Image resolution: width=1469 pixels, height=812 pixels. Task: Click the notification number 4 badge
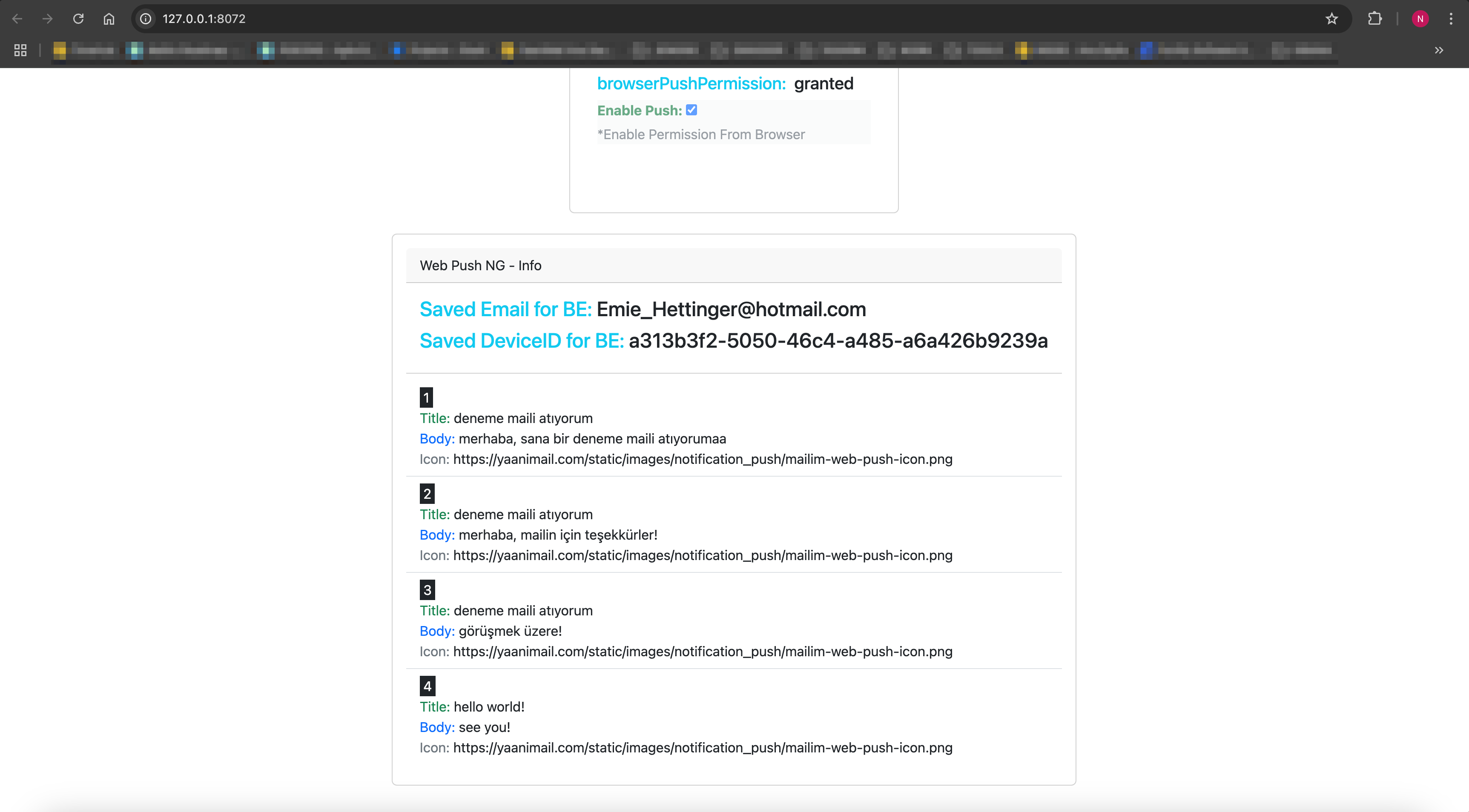pyautogui.click(x=427, y=686)
